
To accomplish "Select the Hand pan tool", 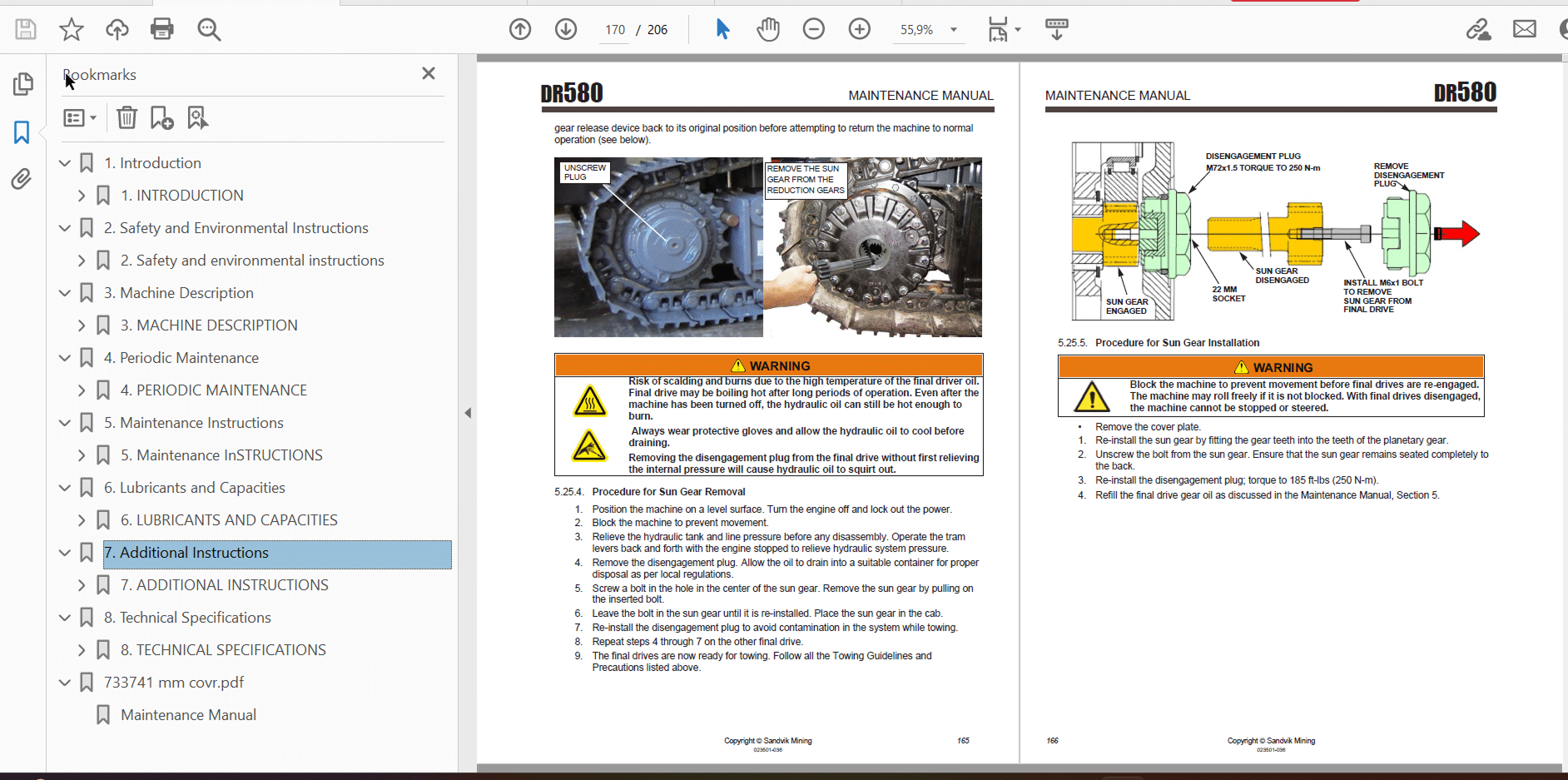I will click(x=767, y=29).
